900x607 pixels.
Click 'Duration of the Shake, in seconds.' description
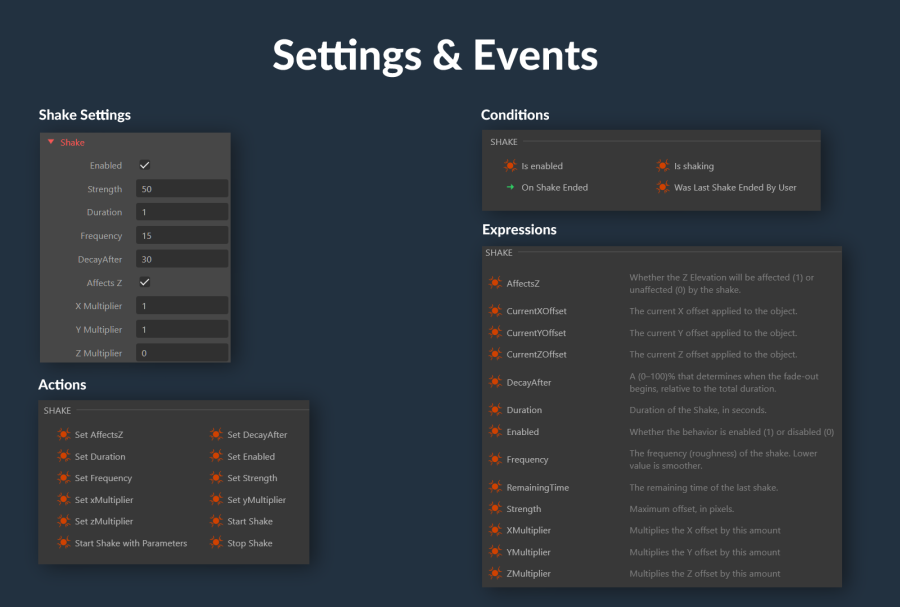coord(698,410)
